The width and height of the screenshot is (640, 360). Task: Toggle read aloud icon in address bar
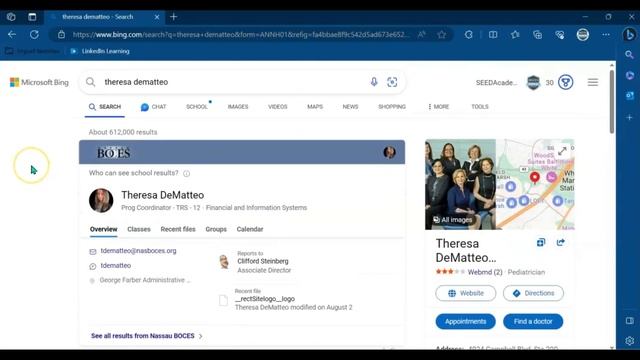tap(422, 35)
